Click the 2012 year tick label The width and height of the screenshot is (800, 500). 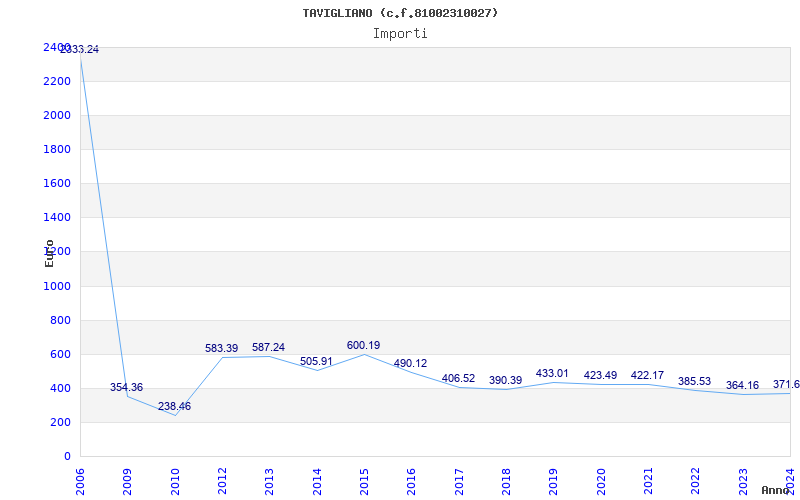tap(222, 482)
